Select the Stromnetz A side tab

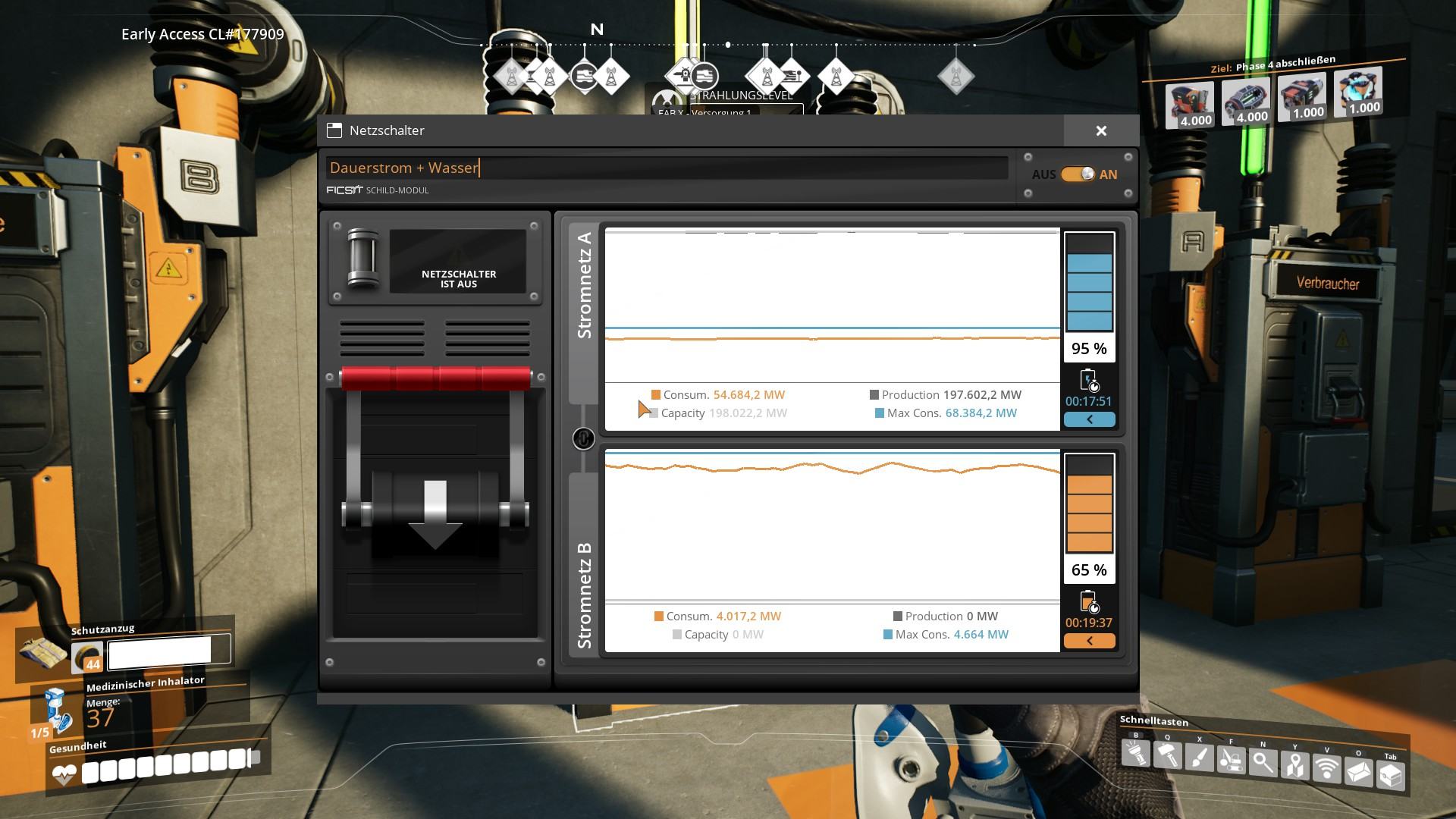[x=584, y=313]
